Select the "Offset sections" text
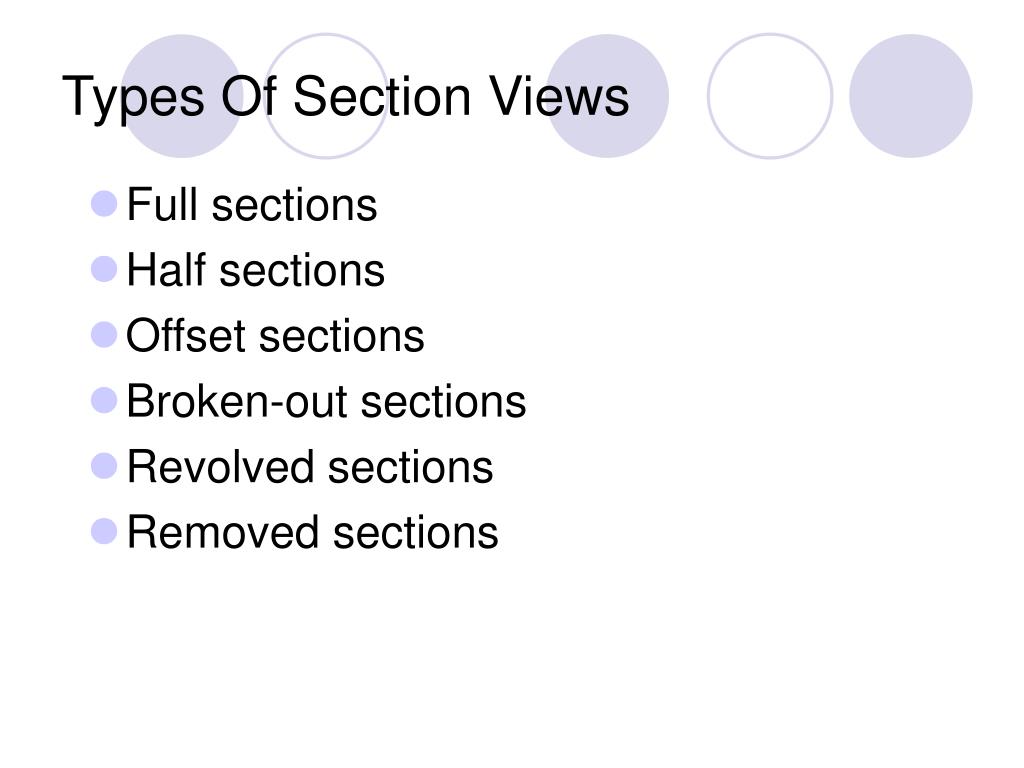Viewport: 1024px width, 768px height. point(276,336)
